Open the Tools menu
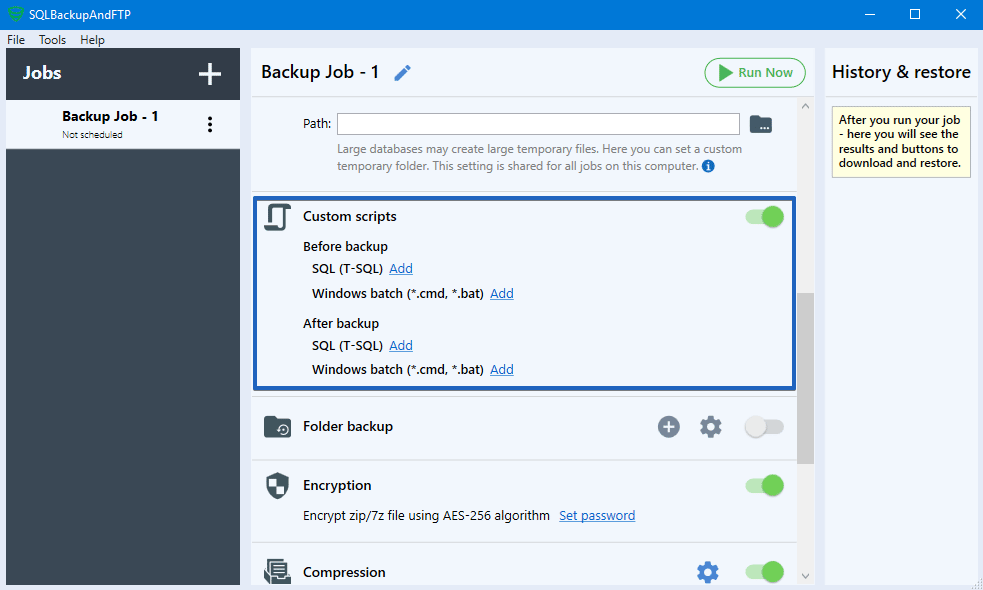The height and width of the screenshot is (590, 983). 52,40
